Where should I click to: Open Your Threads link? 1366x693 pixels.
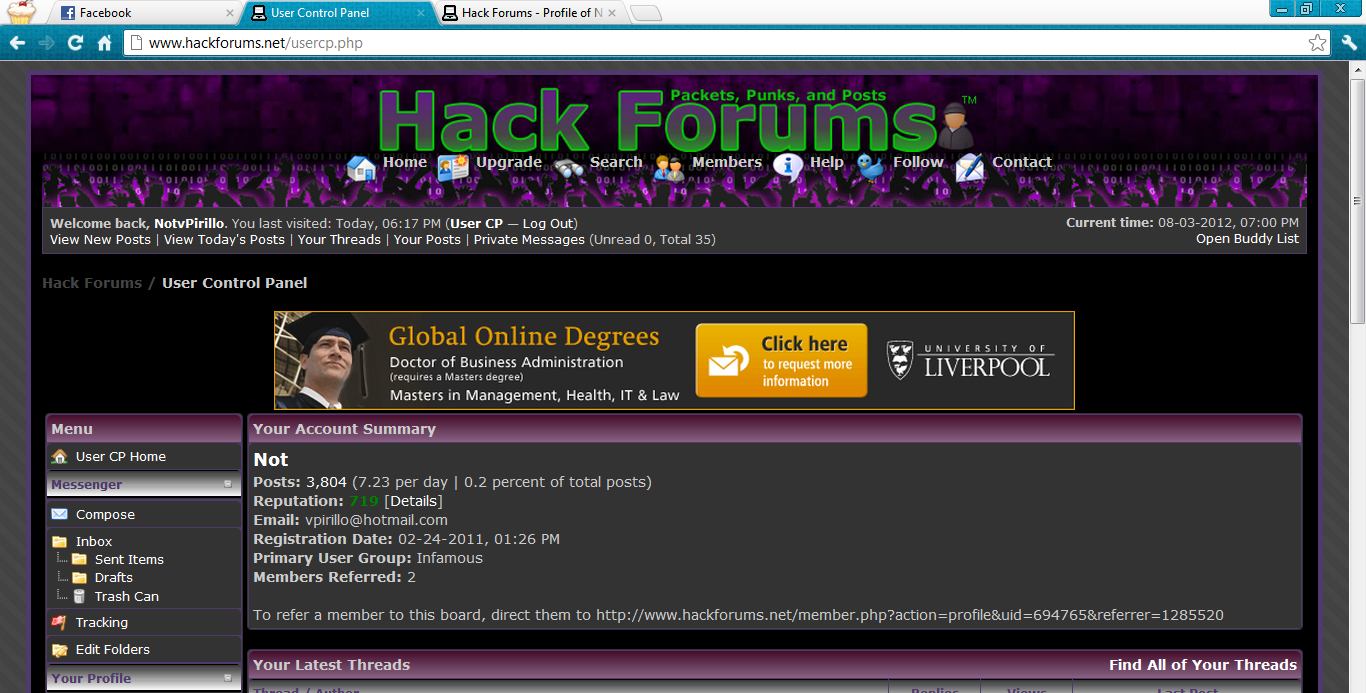point(339,239)
